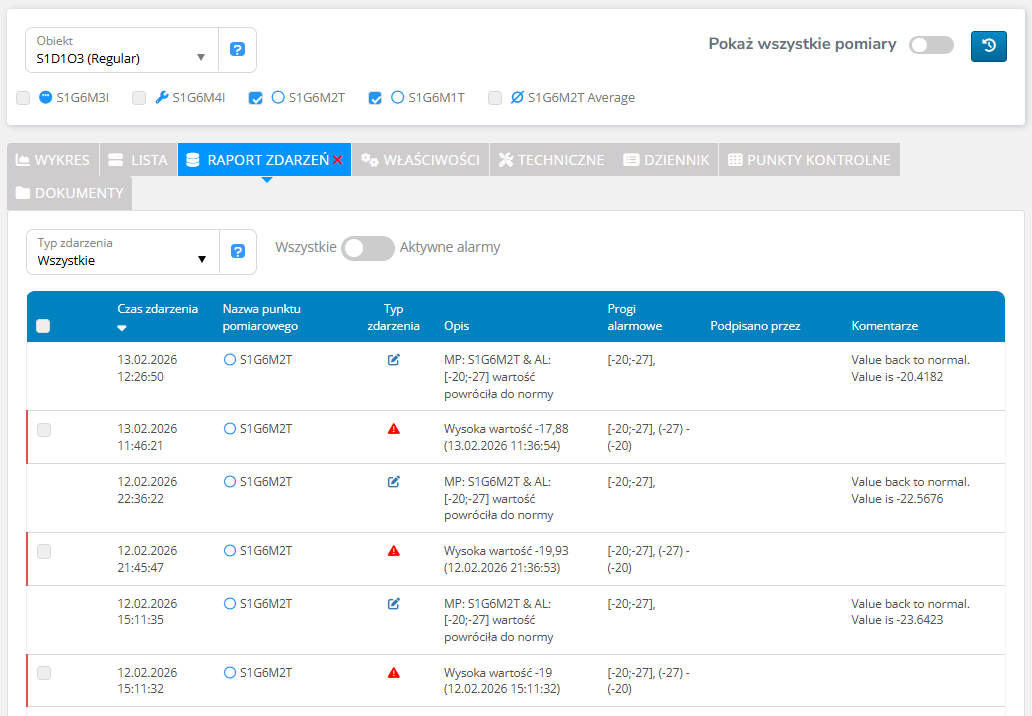1032x716 pixels.
Task: Click help icon next to Obiekt dropdown
Action: pos(237,50)
